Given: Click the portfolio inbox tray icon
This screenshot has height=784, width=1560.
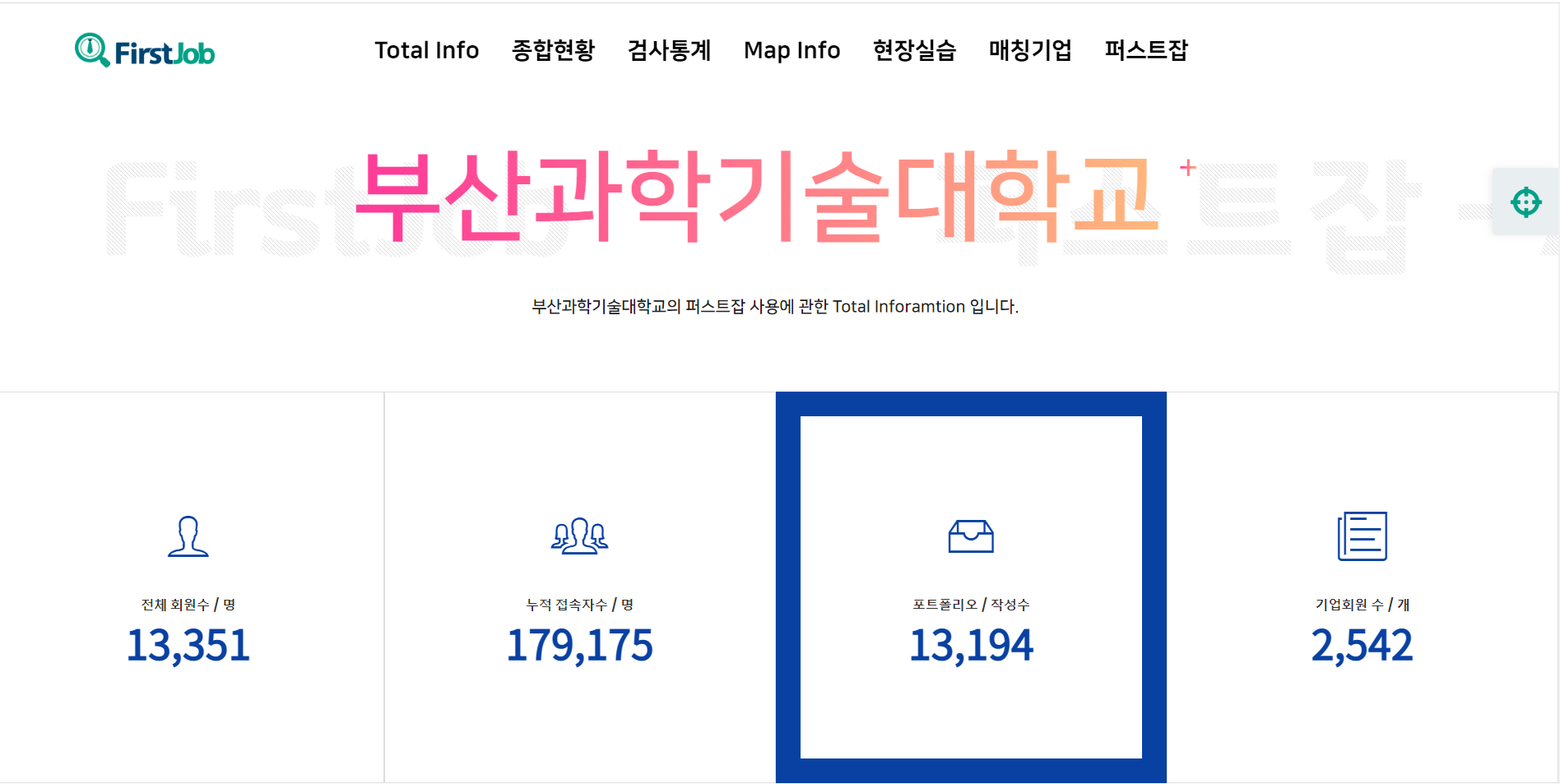Looking at the screenshot, I should (971, 536).
